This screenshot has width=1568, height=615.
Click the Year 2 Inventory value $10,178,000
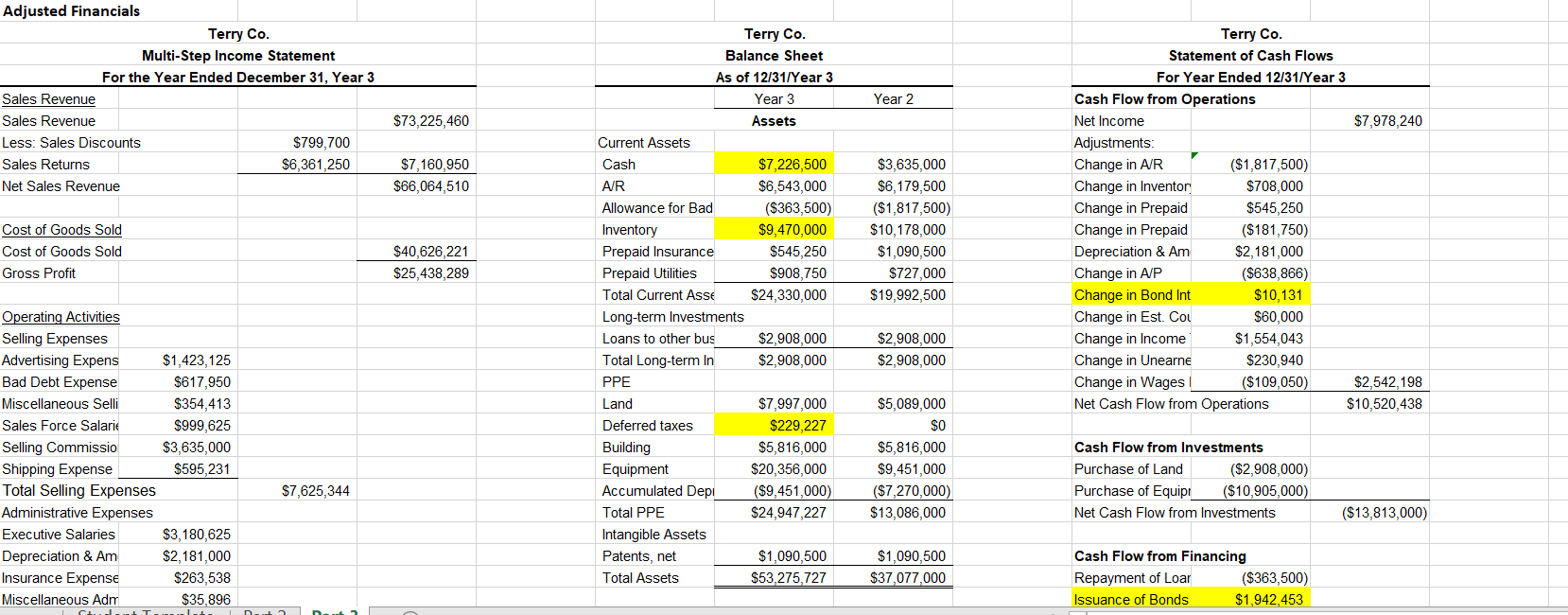(908, 230)
